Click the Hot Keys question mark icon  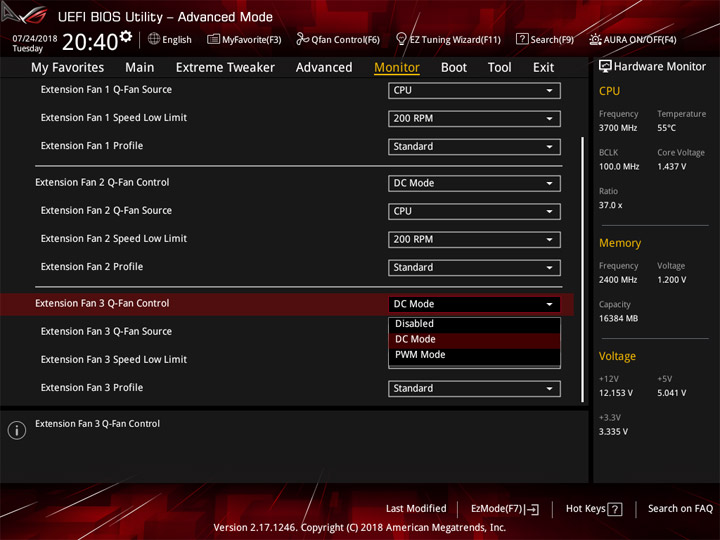[x=614, y=509]
